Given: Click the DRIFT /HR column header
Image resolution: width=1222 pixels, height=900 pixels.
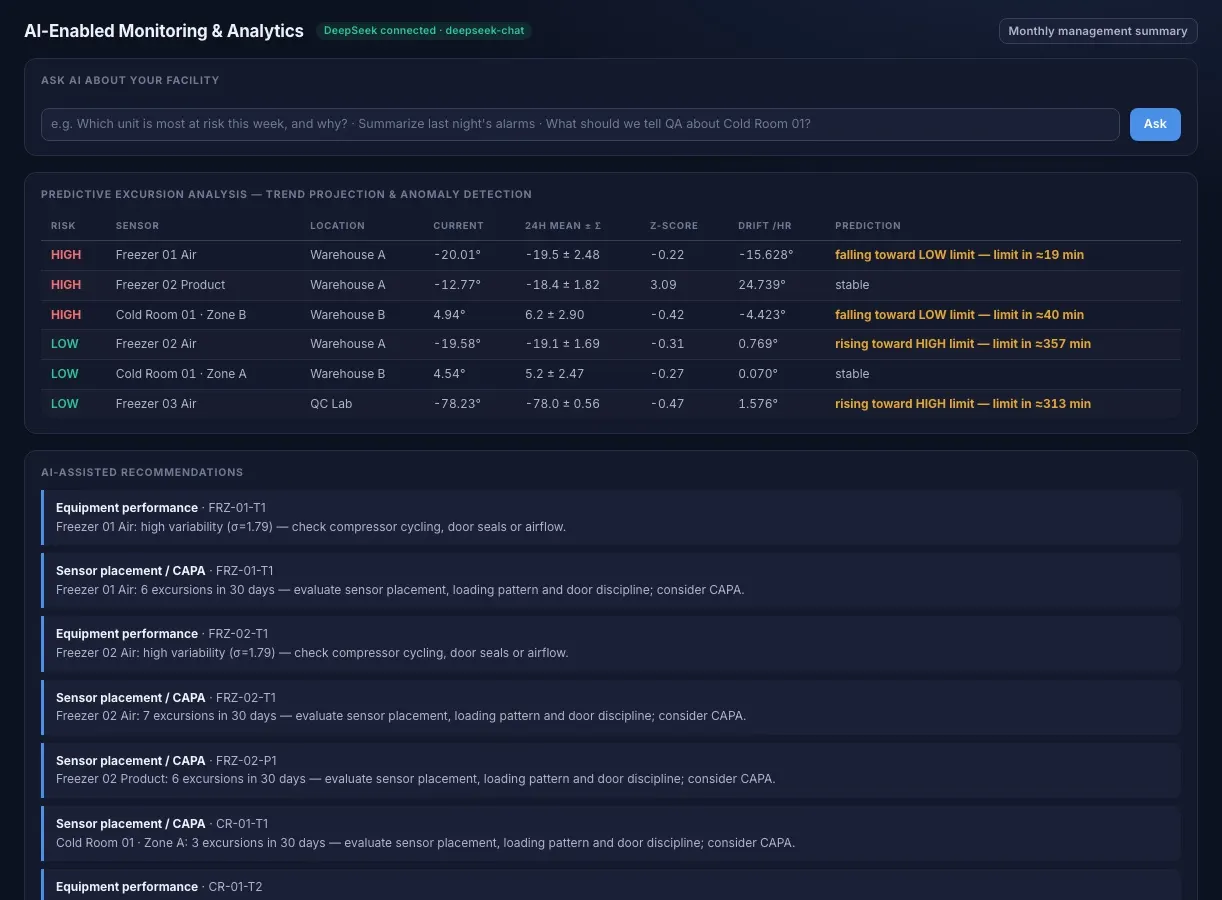Looking at the screenshot, I should point(765,226).
